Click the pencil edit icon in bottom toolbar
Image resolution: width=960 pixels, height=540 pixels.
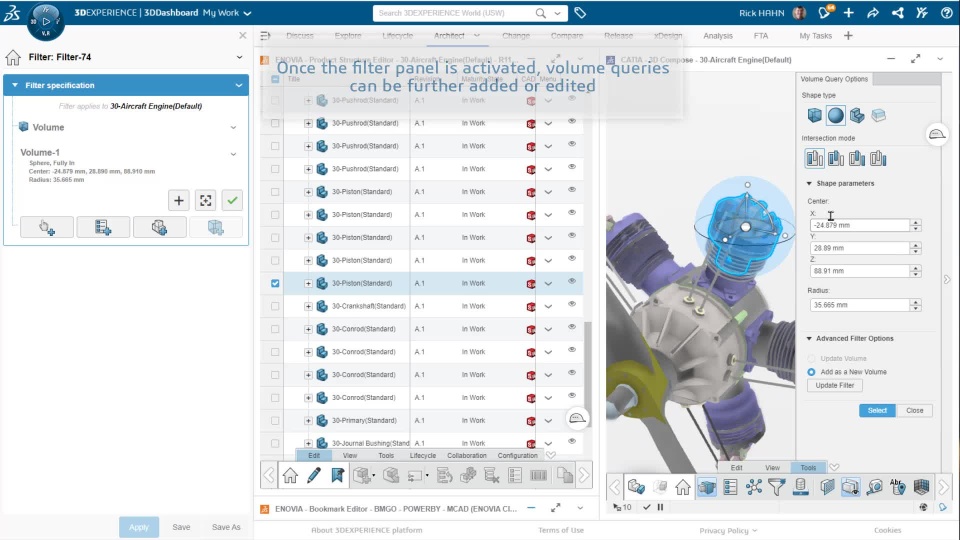click(x=314, y=475)
